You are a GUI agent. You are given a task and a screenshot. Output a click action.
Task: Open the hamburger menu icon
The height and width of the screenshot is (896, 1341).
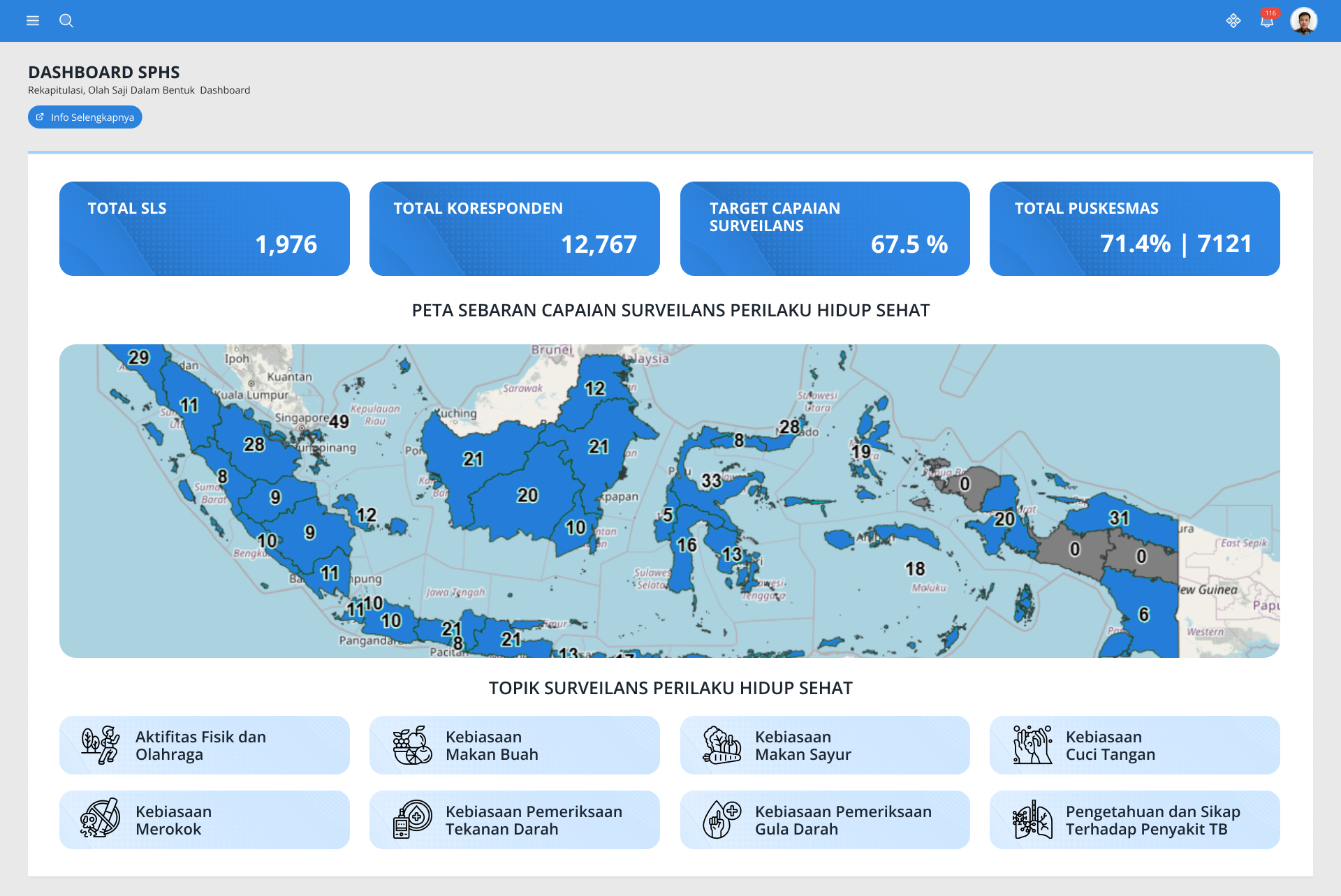click(x=33, y=21)
